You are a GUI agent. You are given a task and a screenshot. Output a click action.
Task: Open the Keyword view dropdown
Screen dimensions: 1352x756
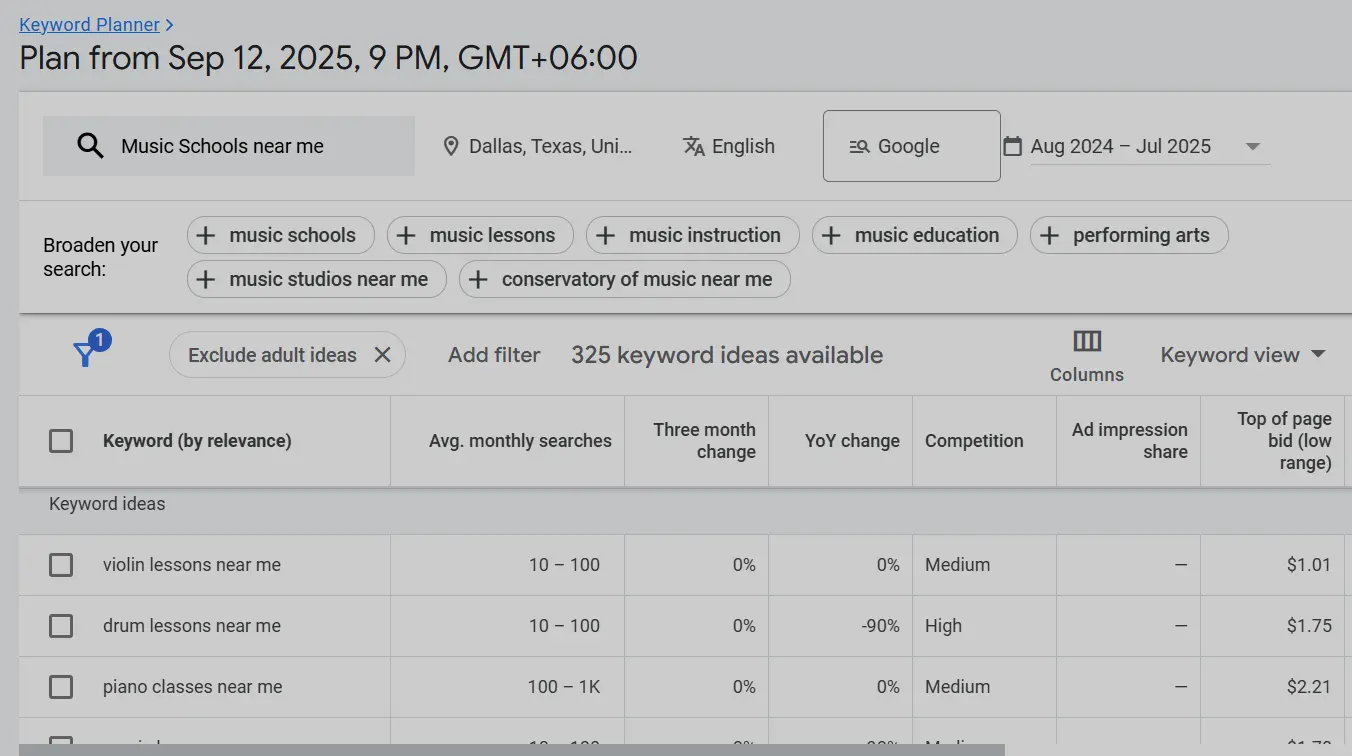click(x=1243, y=354)
